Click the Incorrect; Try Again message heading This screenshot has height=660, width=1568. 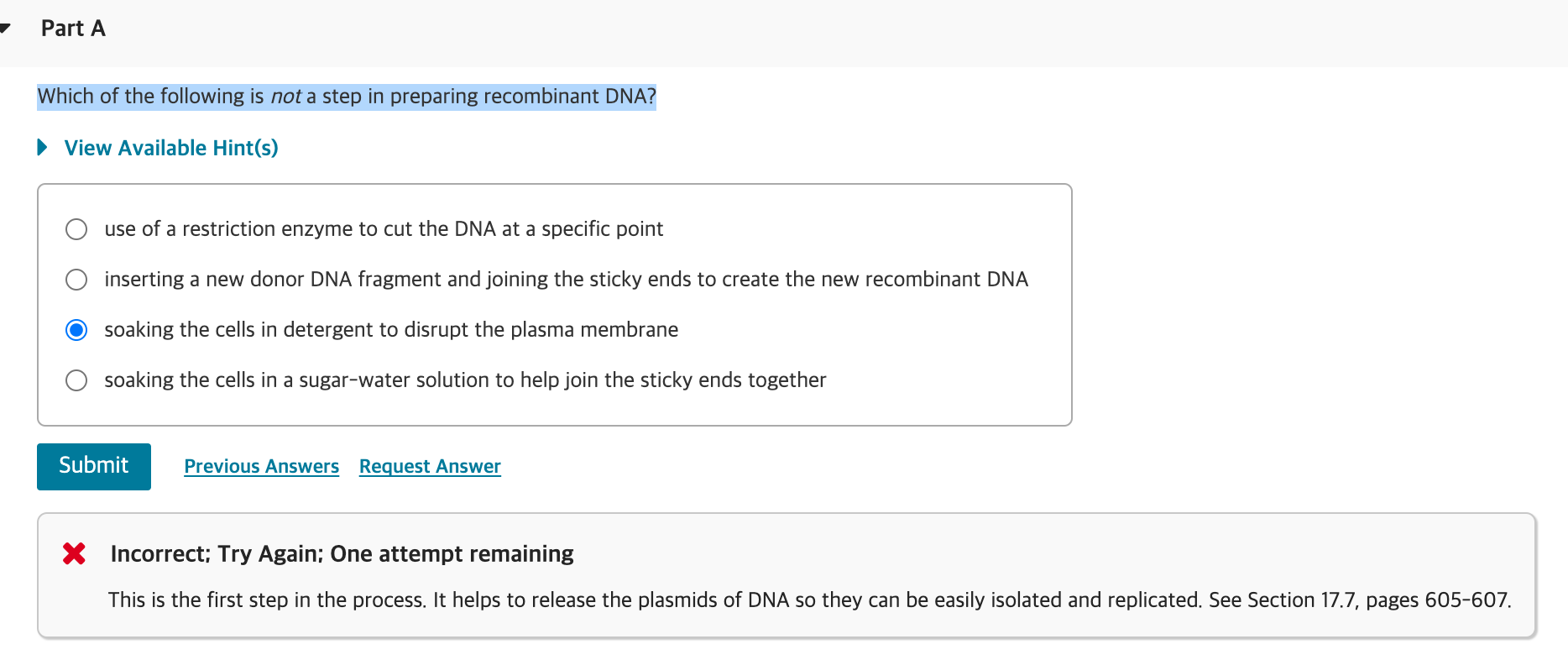pos(342,554)
